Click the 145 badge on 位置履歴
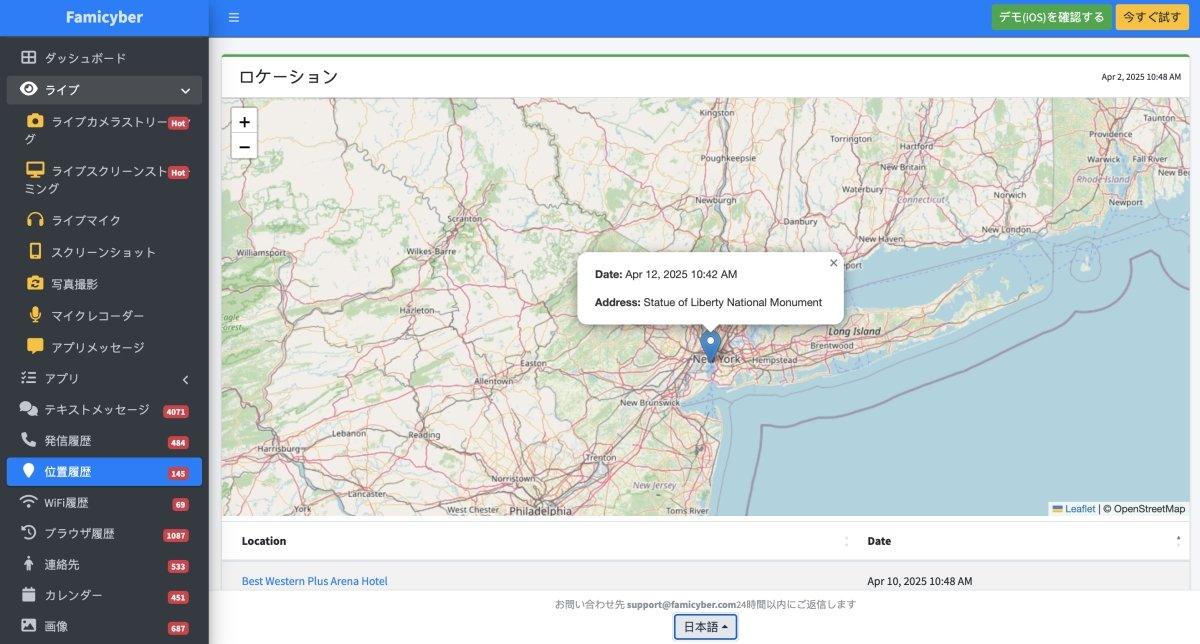Screen dimensions: 1200x644 178,474
